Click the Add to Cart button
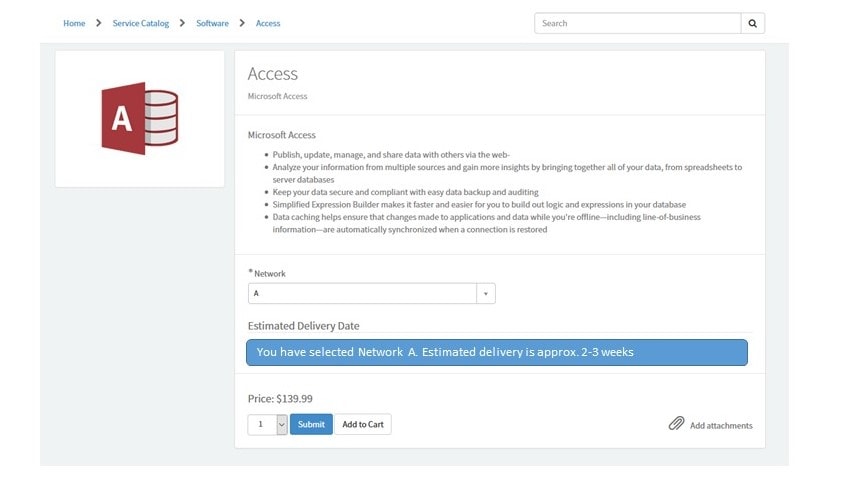 click(363, 425)
